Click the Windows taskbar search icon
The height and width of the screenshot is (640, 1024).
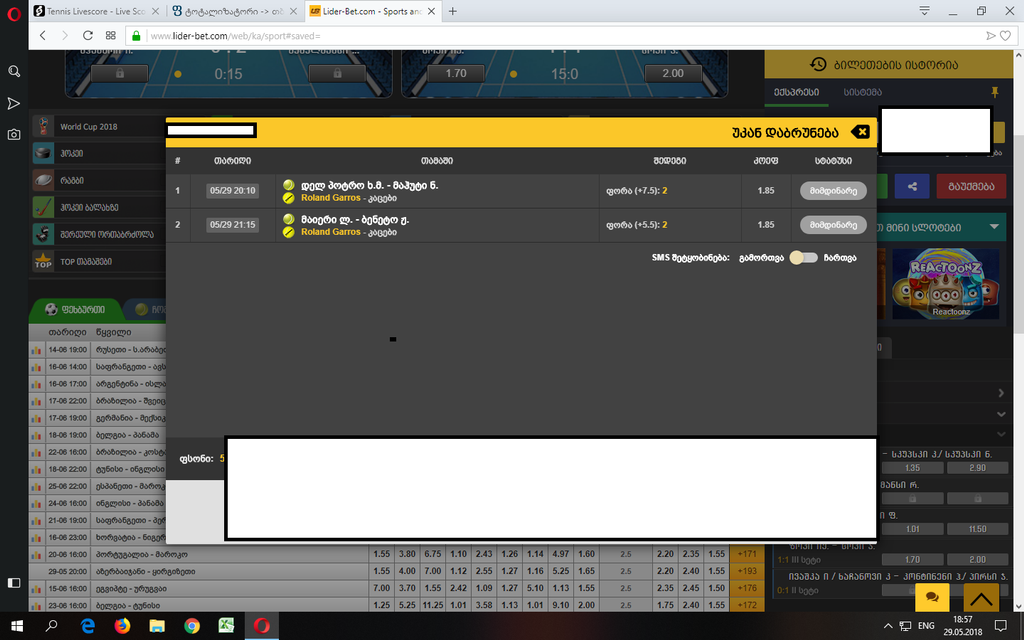(52, 626)
